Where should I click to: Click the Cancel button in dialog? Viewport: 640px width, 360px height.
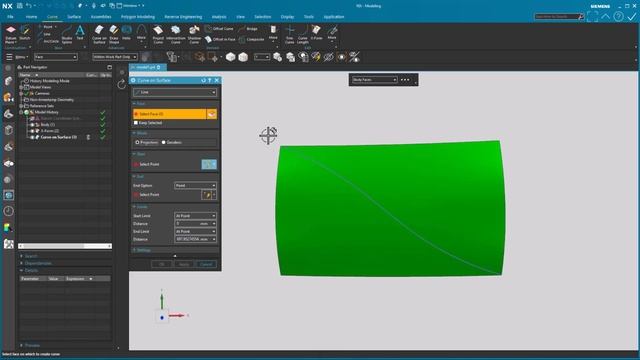(206, 264)
